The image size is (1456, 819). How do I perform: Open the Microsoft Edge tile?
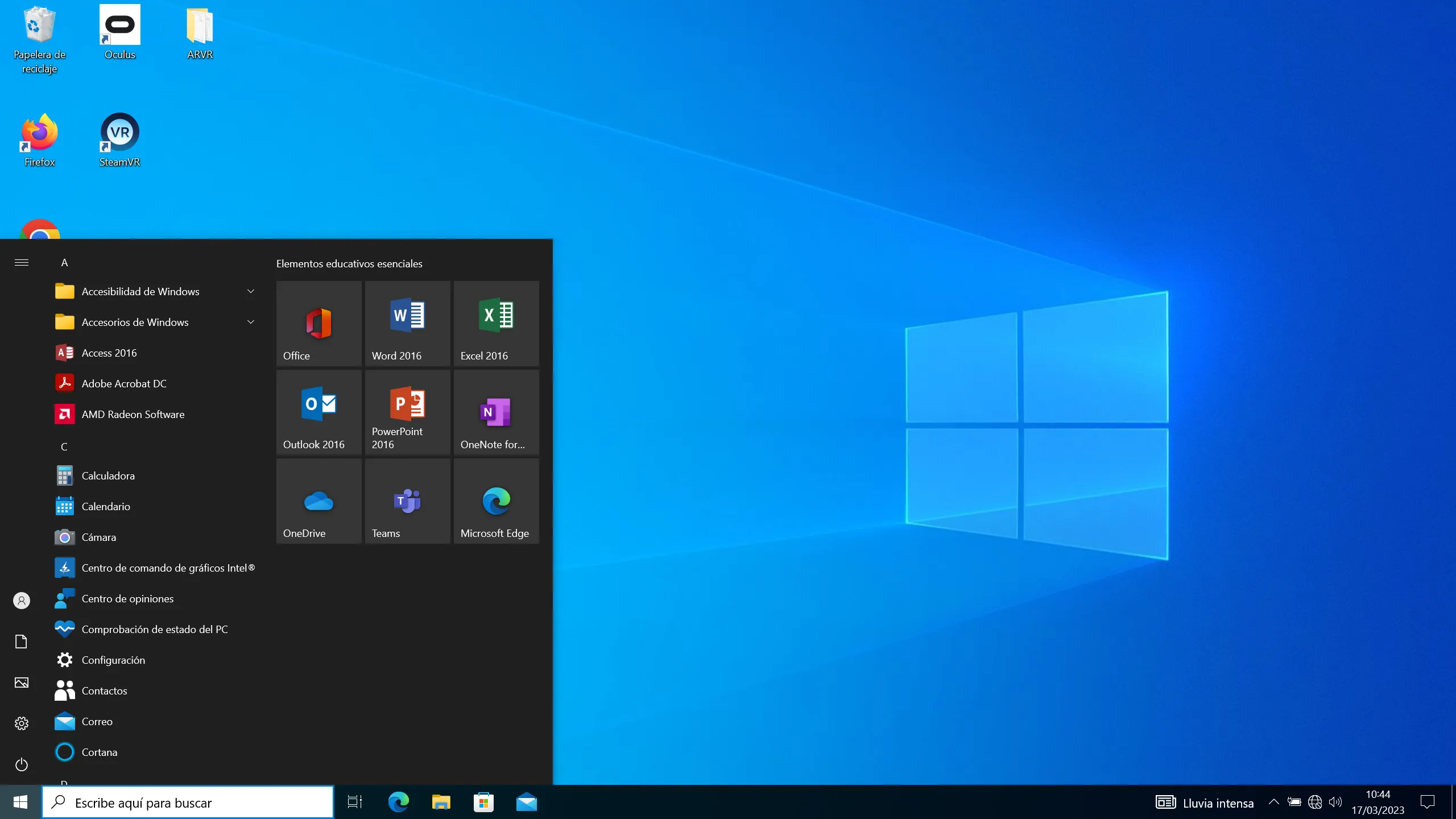pos(497,500)
